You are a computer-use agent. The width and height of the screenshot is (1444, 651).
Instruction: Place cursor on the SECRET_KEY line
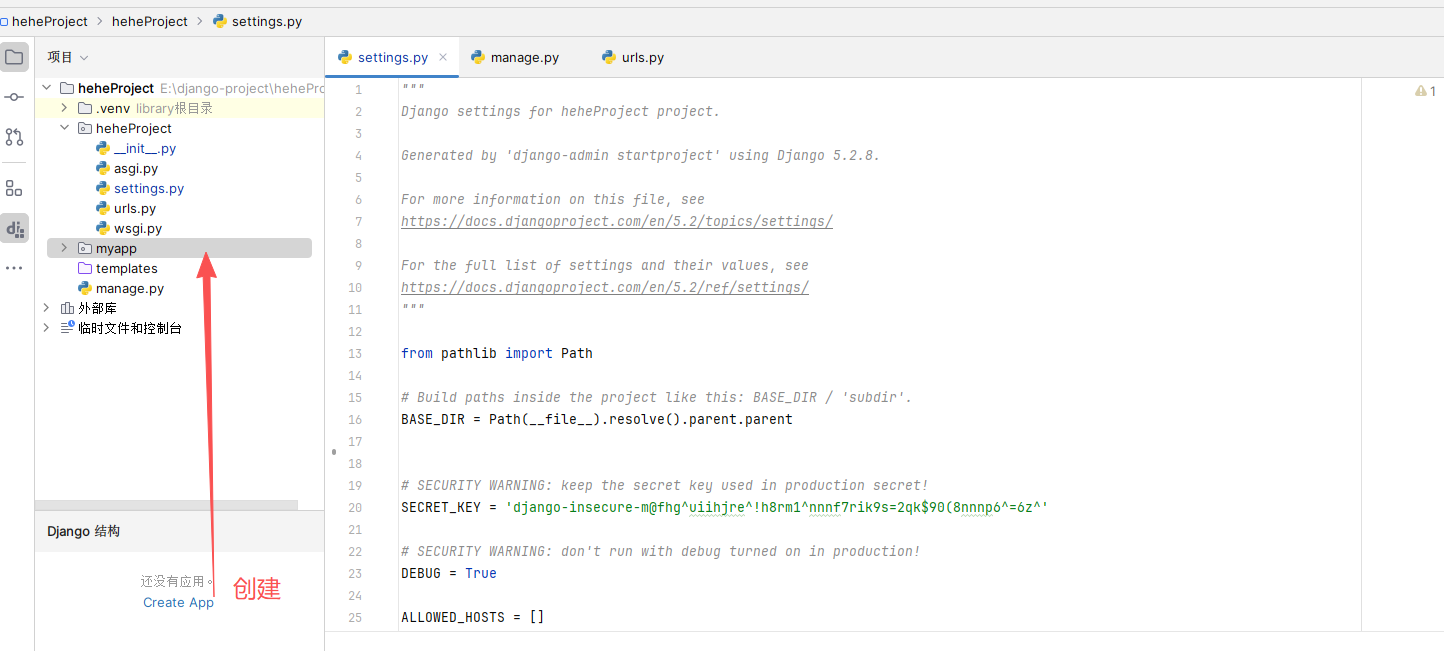pyautogui.click(x=725, y=507)
